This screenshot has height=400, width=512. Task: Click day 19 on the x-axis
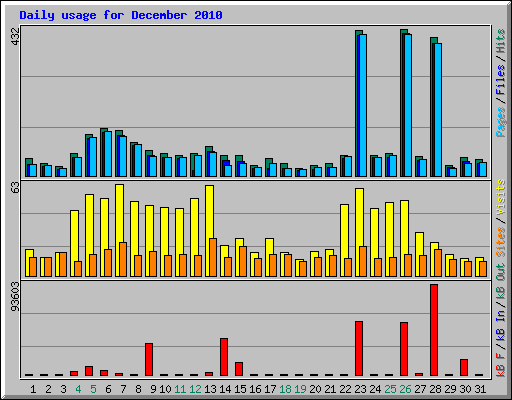click(300, 389)
